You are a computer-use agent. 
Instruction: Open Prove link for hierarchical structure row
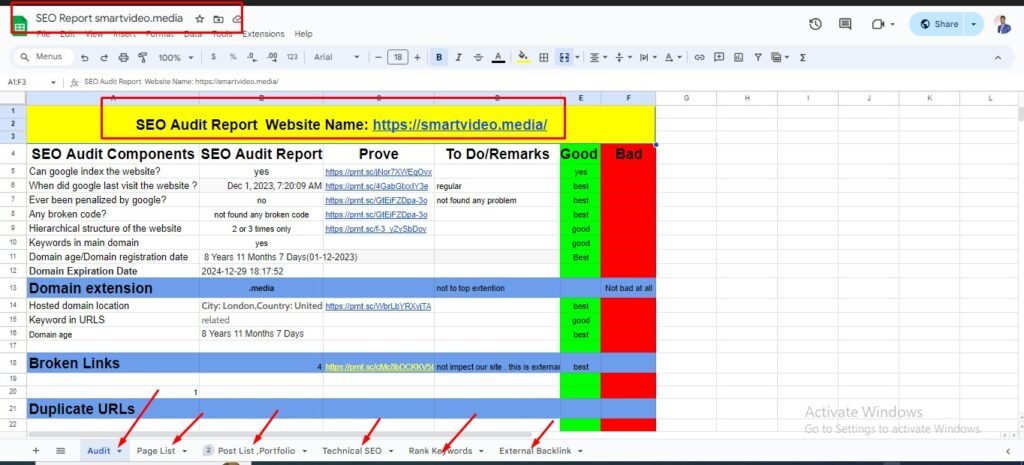[x=376, y=229]
